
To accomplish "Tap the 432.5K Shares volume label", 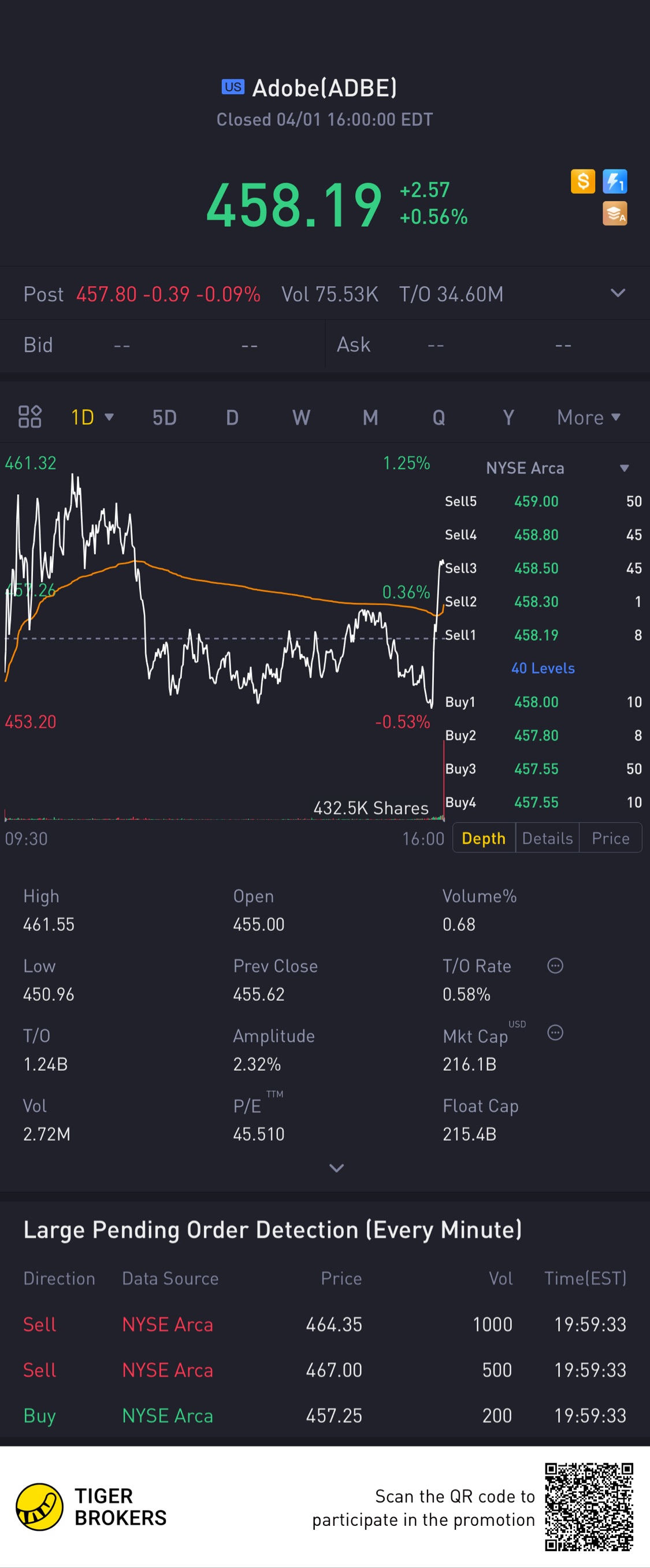I will pyautogui.click(x=371, y=808).
